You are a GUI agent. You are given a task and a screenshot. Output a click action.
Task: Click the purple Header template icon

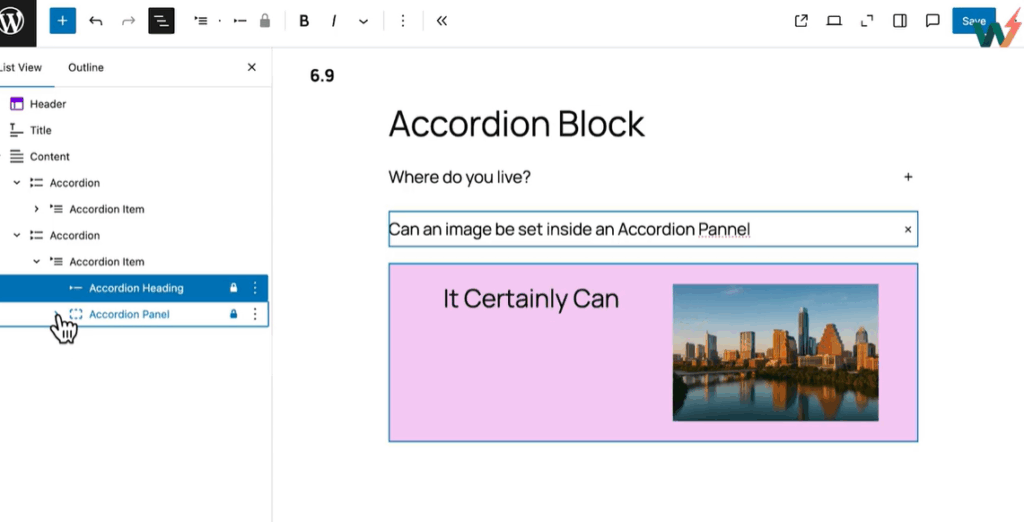coord(17,104)
